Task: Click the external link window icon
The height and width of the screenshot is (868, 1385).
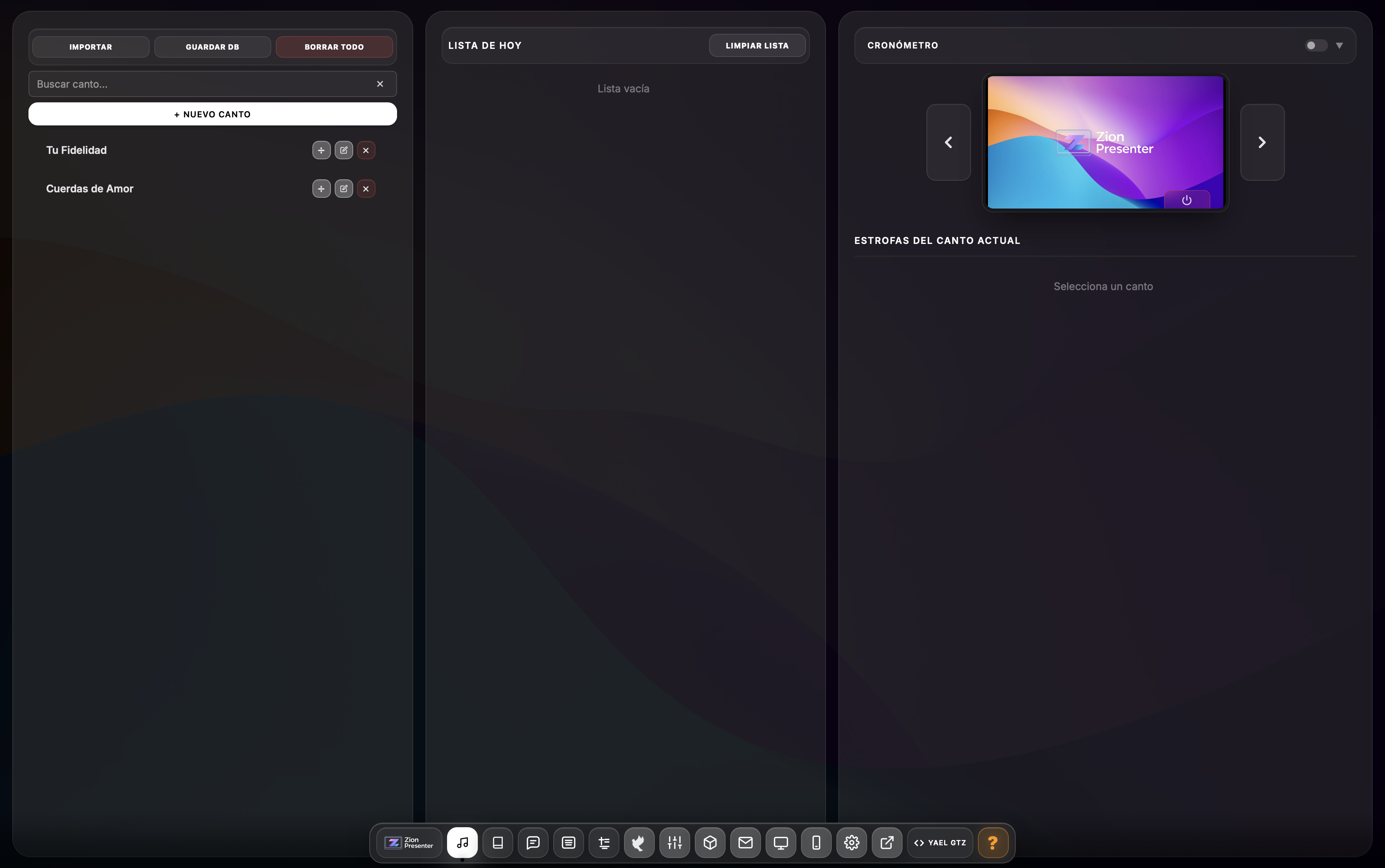Action: 887,842
